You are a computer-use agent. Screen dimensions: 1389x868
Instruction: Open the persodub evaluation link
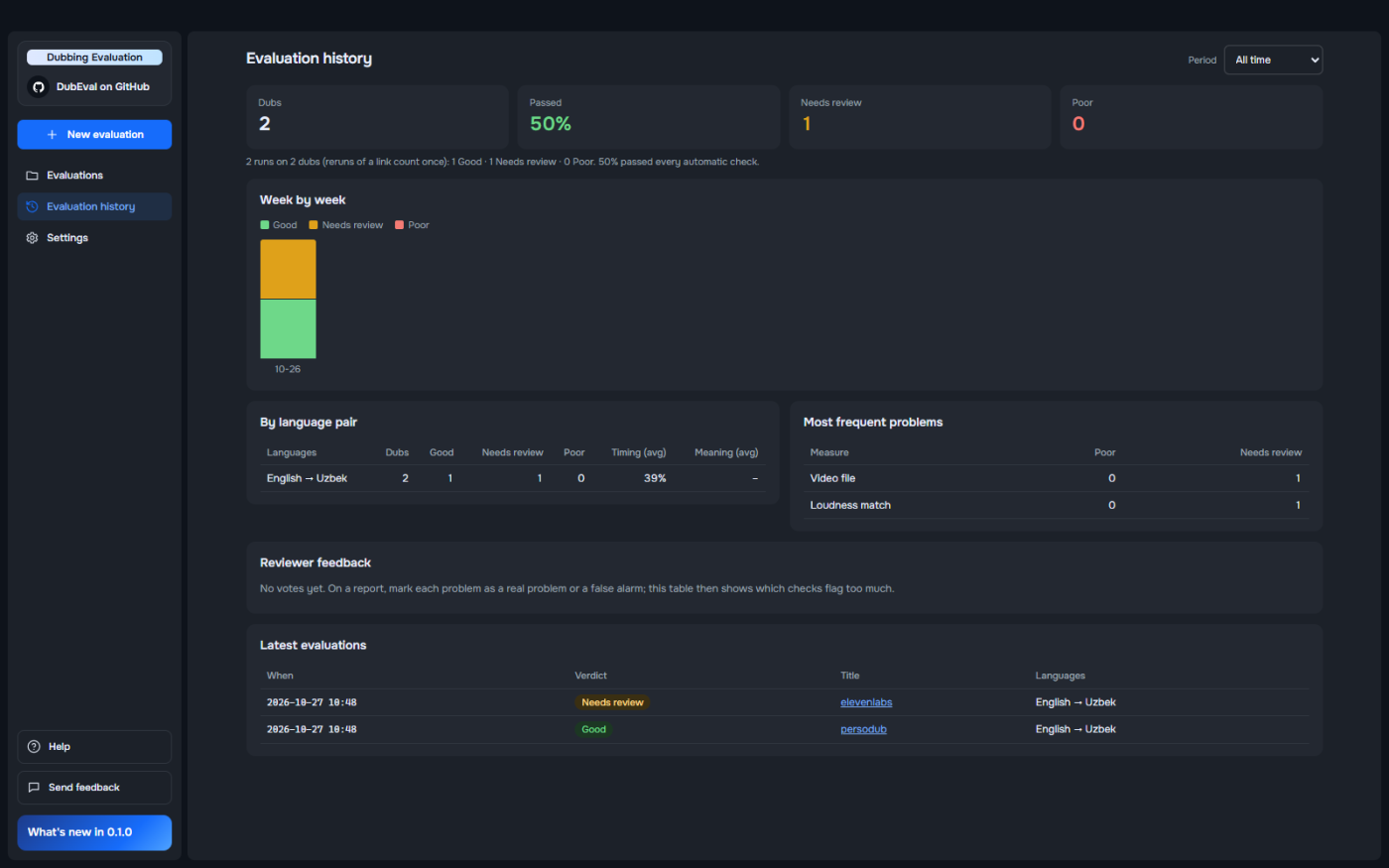point(863,729)
